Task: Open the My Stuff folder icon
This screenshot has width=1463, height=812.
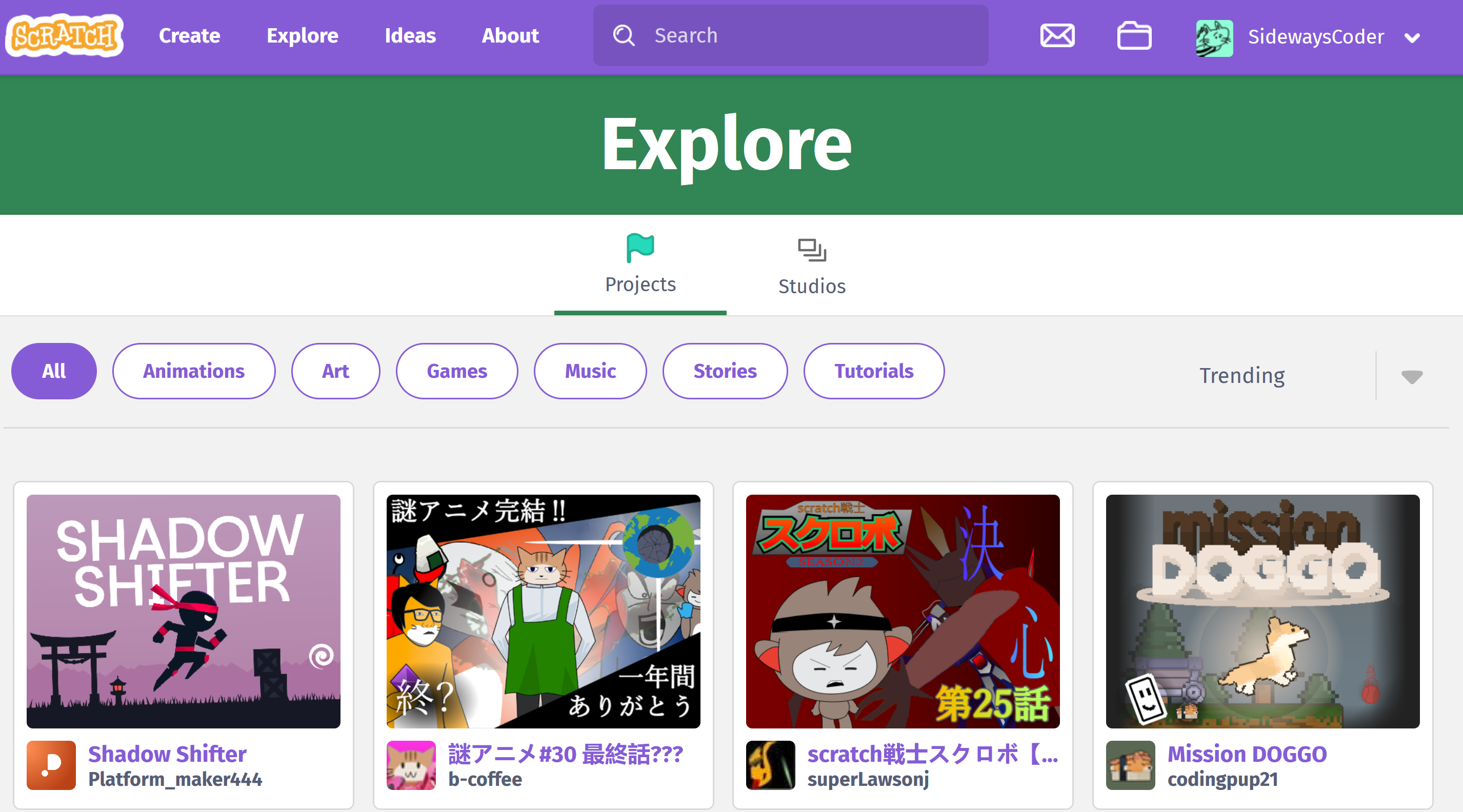Action: (1134, 36)
